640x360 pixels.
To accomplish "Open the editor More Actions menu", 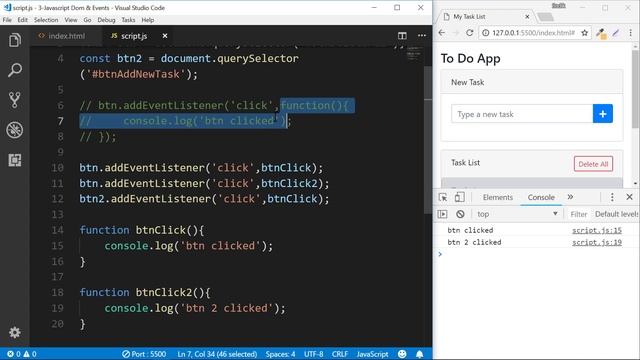I will 422,36.
